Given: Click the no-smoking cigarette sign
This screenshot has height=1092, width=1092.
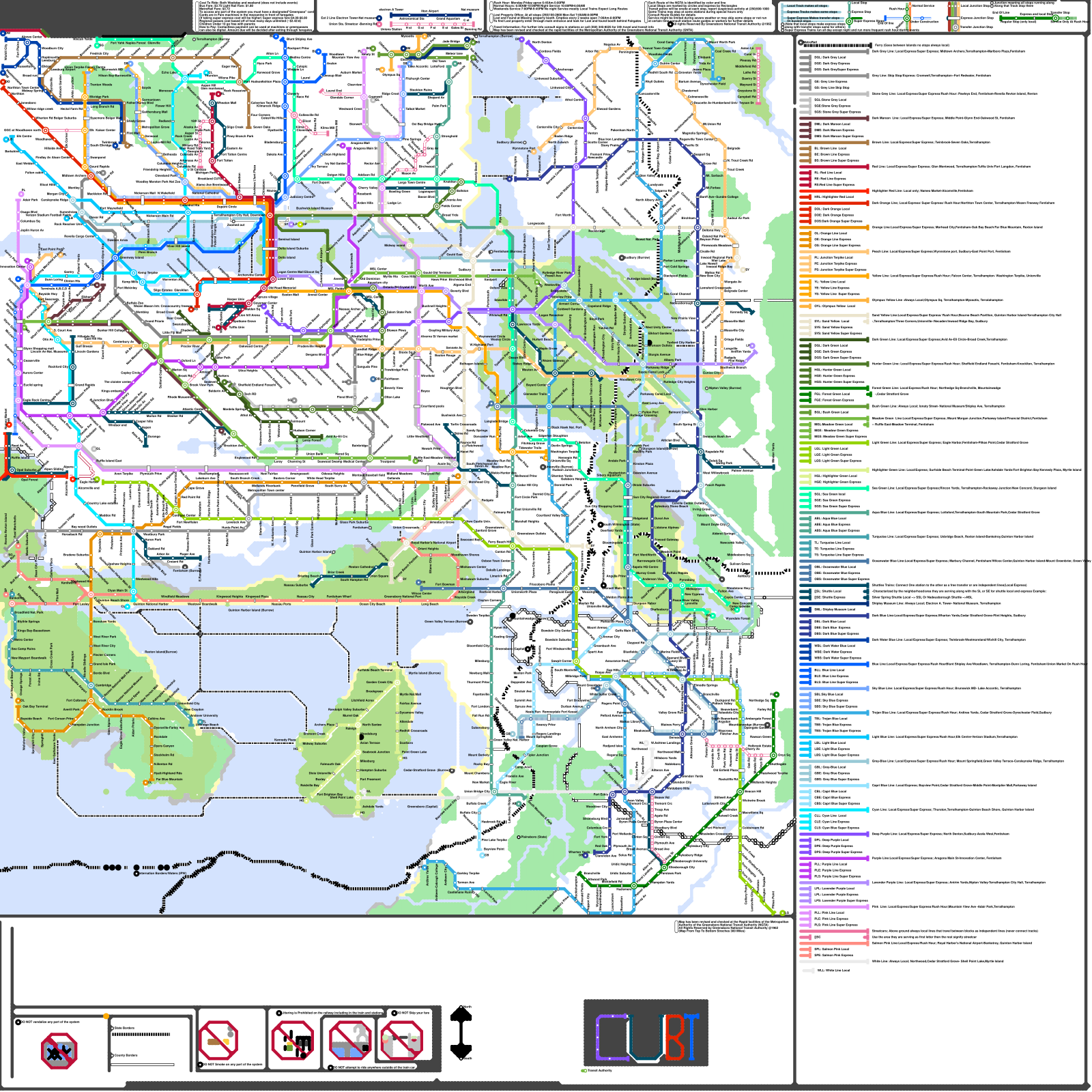Looking at the screenshot, I should click(x=218, y=1040).
